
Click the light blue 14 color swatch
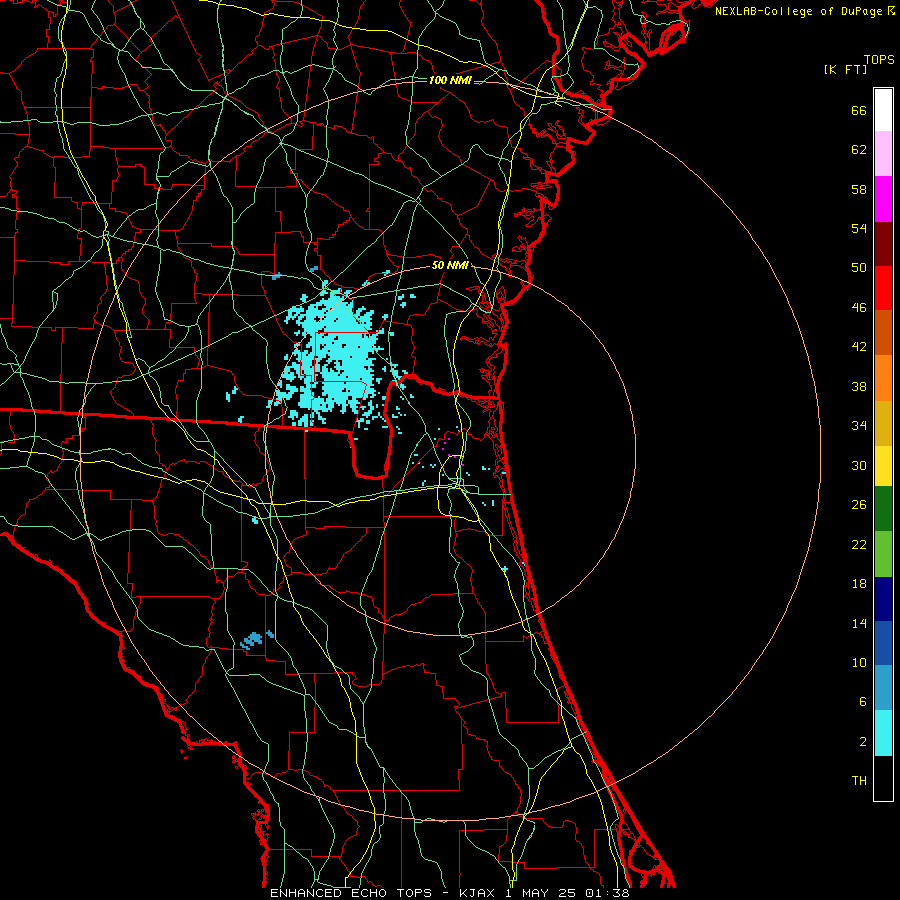(x=883, y=688)
